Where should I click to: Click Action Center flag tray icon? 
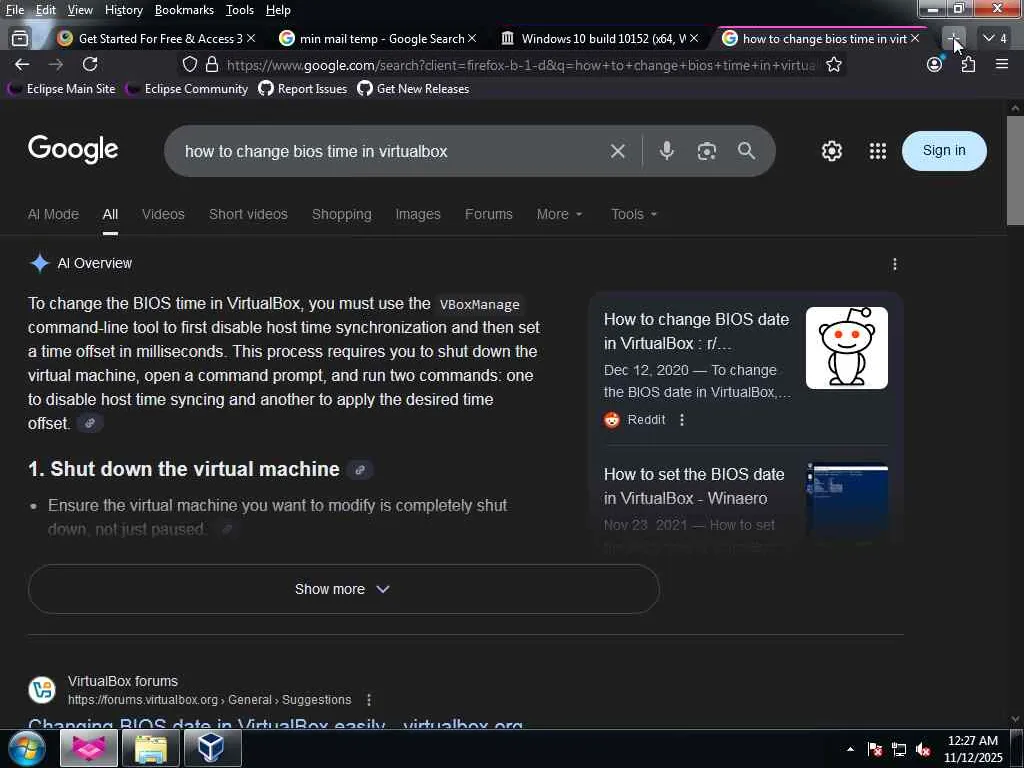(874, 749)
